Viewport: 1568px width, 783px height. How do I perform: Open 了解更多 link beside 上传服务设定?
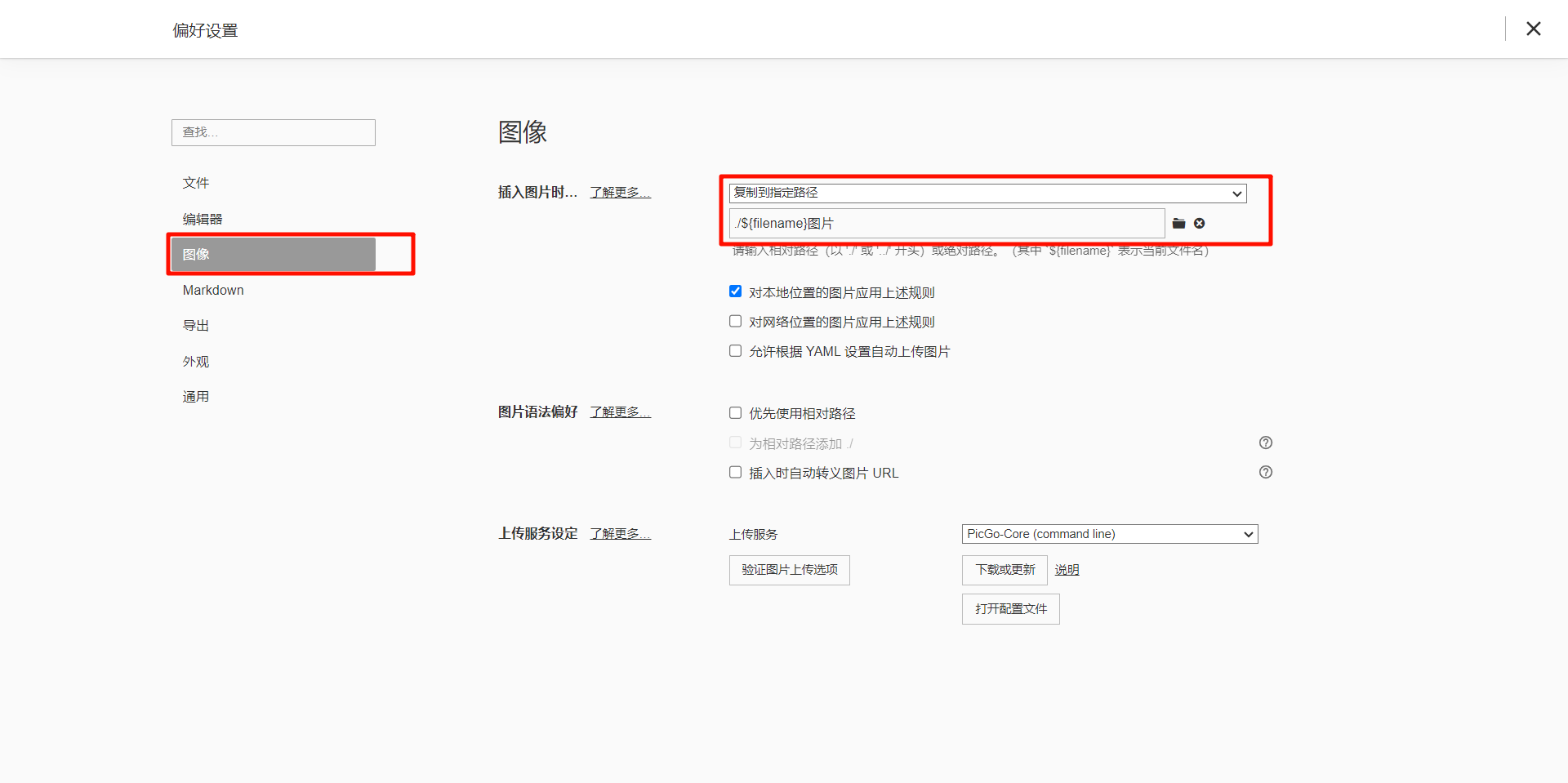coord(621,534)
